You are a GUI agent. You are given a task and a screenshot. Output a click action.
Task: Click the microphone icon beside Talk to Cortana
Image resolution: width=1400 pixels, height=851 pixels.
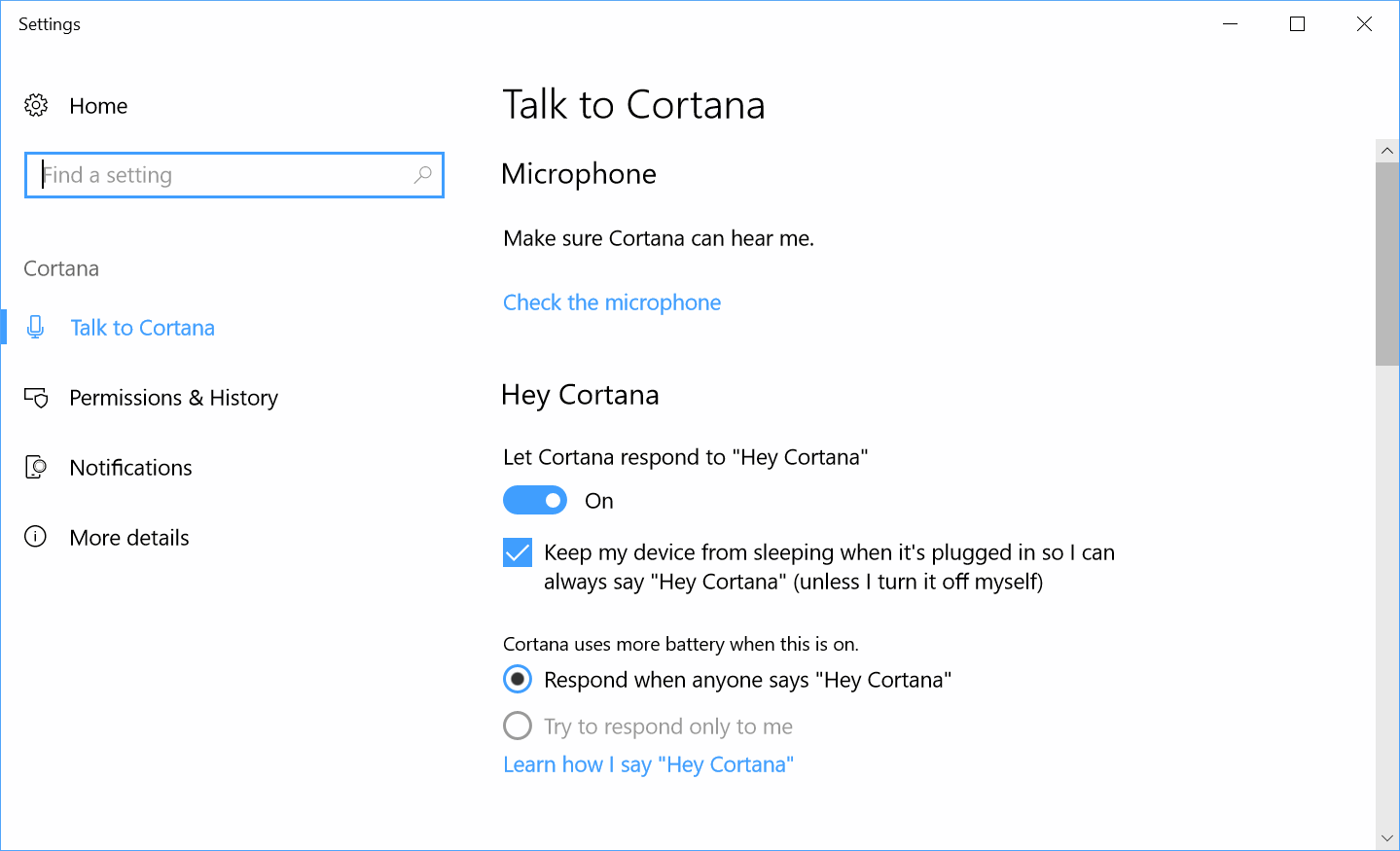point(36,328)
